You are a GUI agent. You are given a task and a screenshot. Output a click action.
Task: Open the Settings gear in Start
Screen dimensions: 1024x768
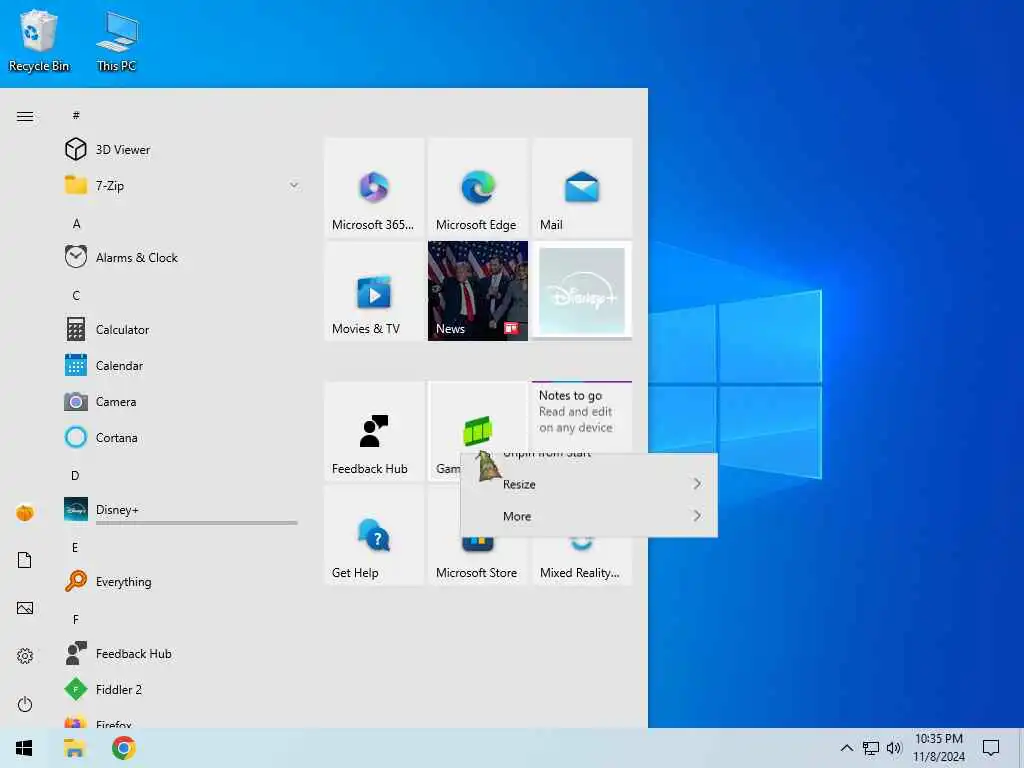pyautogui.click(x=25, y=656)
